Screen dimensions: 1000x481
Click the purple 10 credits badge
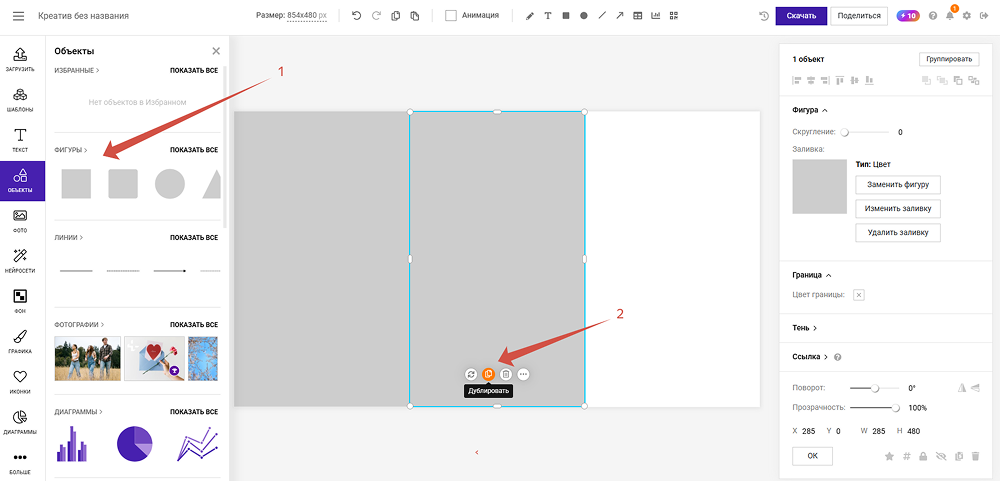[x=908, y=16]
